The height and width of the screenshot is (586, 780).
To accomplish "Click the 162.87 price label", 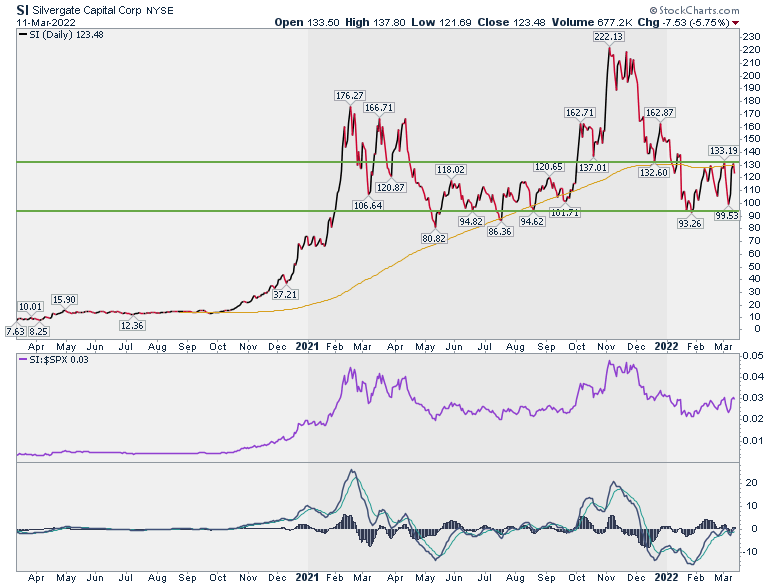I will 659,113.
